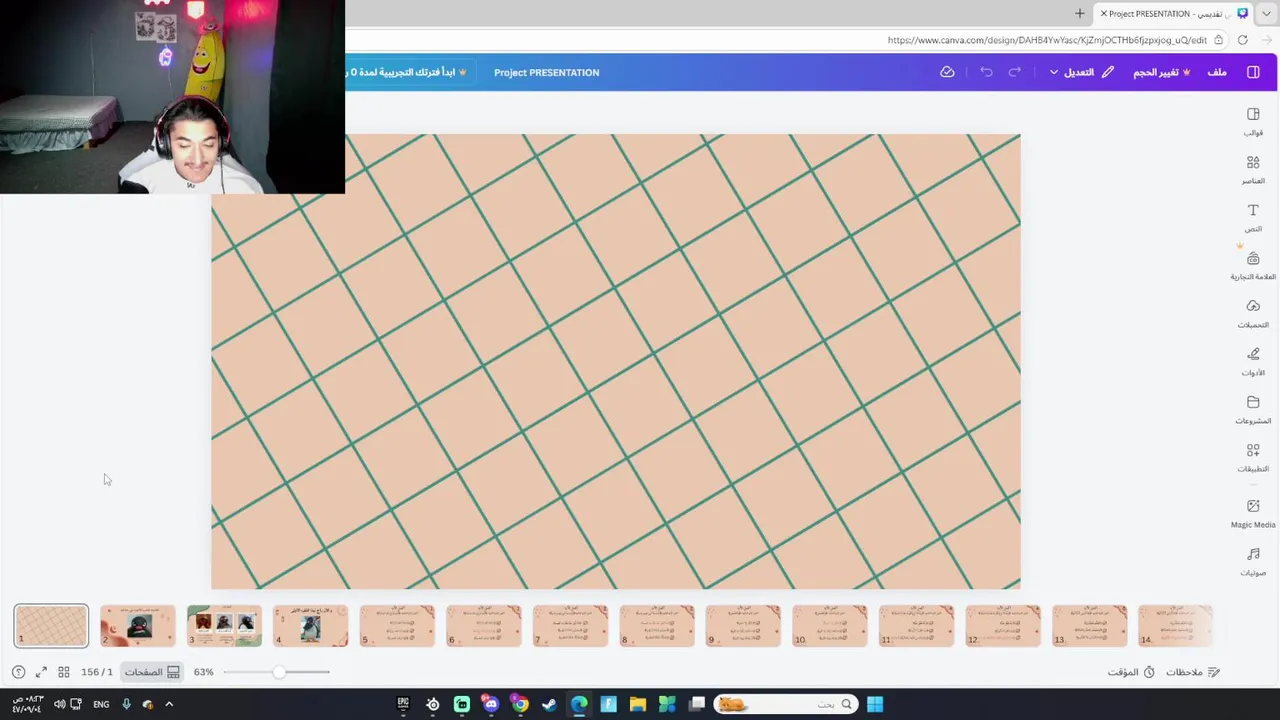Reload the page with browser refresh icon
Viewport: 1280px width, 720px height.
1242,40
